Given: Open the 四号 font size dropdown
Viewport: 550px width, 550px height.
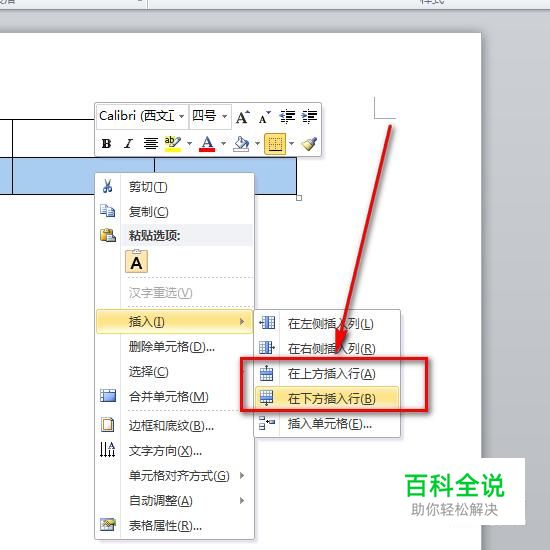Looking at the screenshot, I should click(224, 116).
